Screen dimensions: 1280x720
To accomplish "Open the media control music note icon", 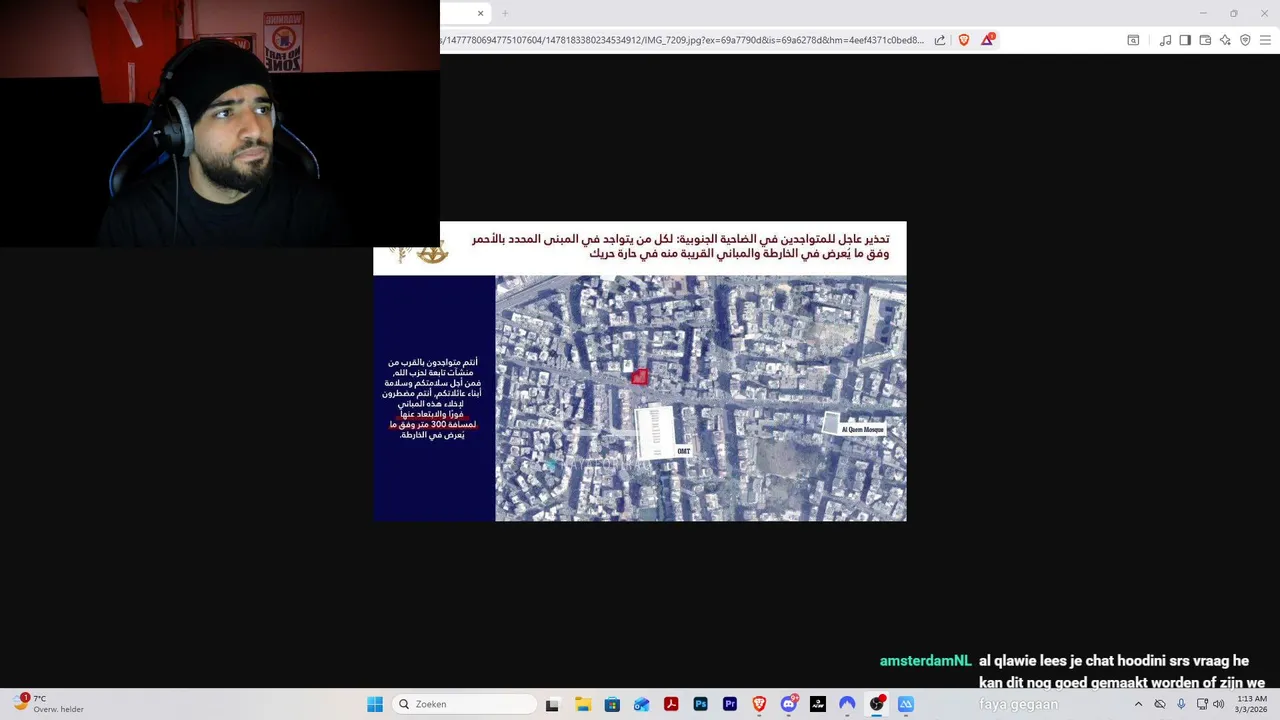I will [1165, 40].
